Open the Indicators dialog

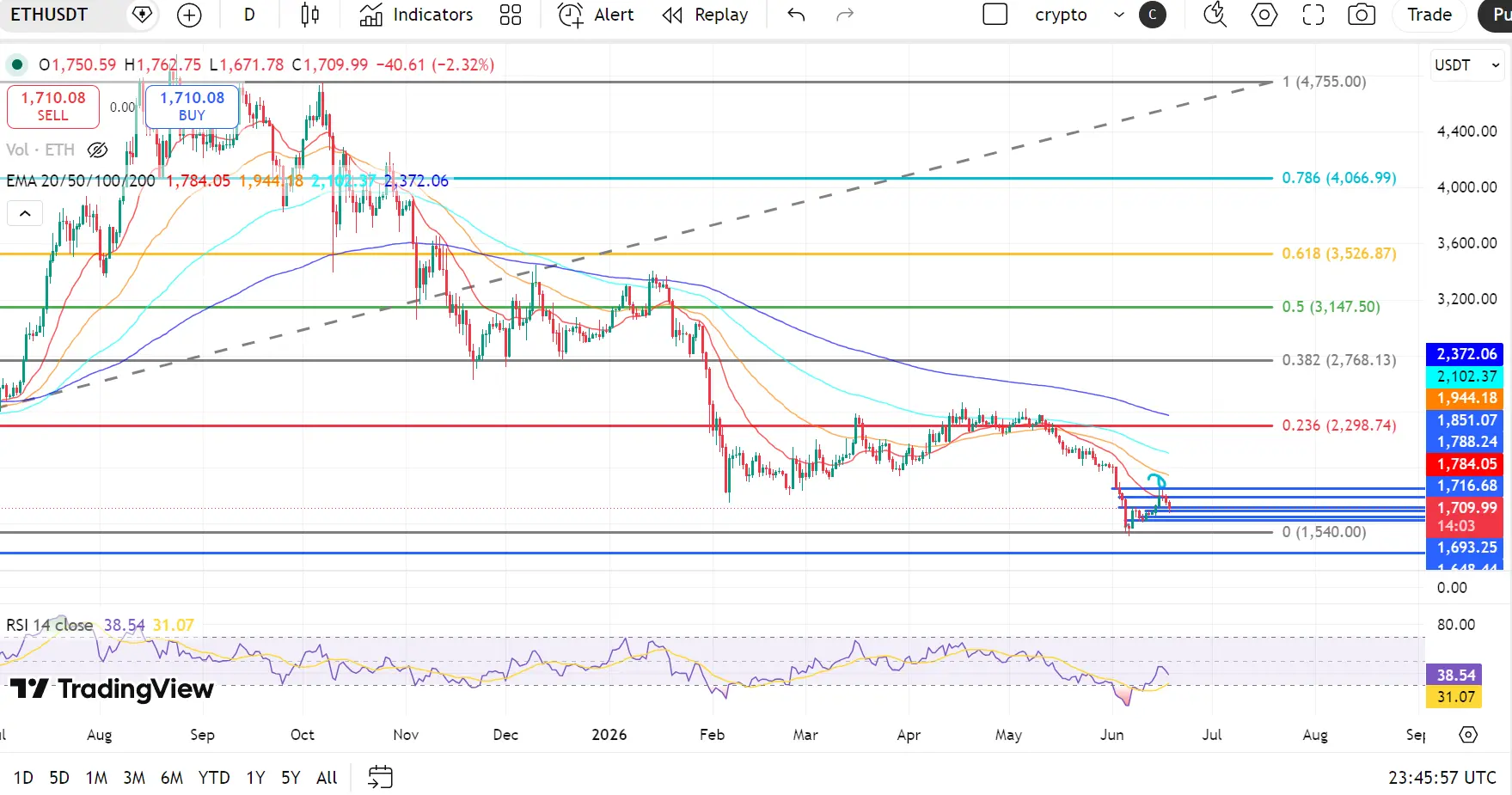[416, 15]
